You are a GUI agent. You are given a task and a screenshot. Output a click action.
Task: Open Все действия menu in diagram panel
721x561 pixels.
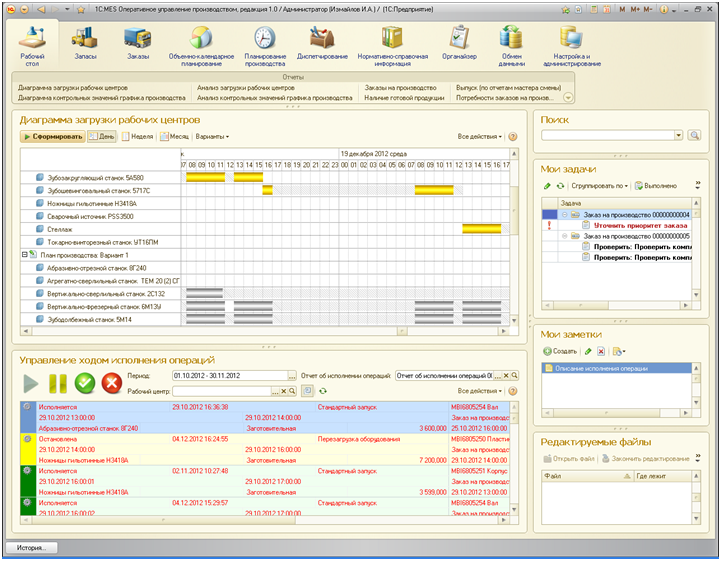[480, 137]
